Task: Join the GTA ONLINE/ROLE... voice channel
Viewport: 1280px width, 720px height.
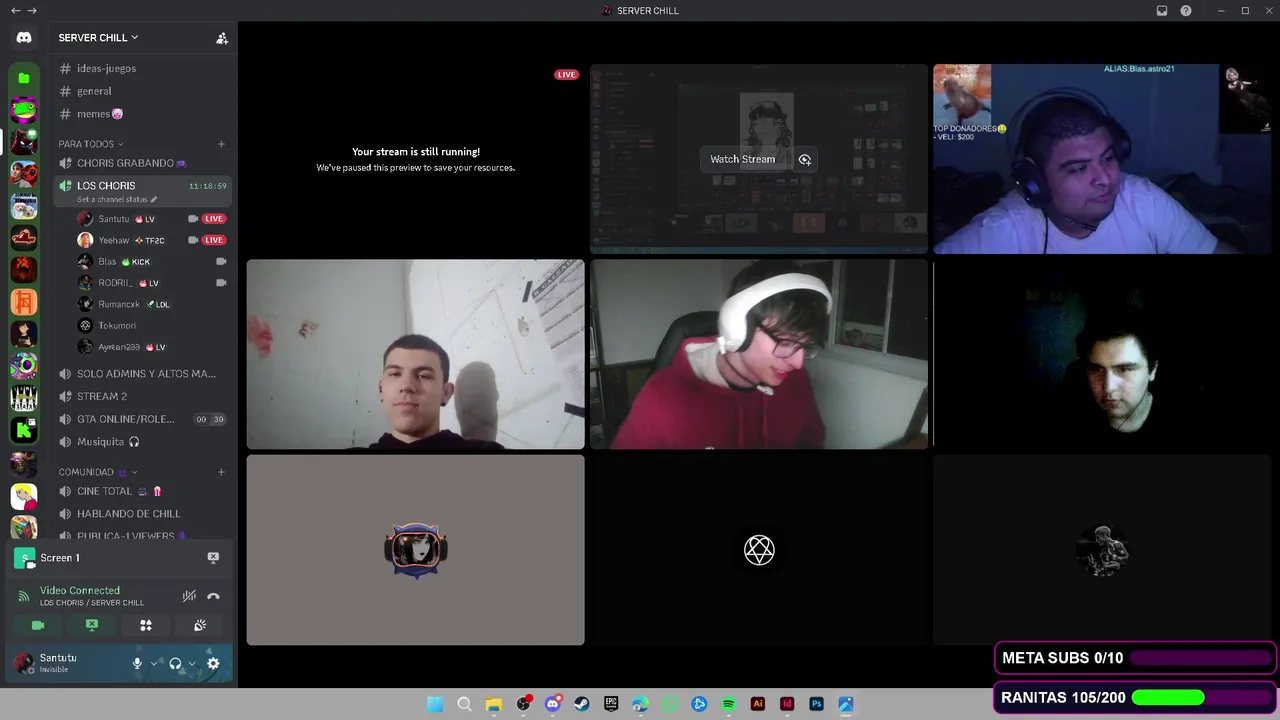Action: click(x=142, y=419)
